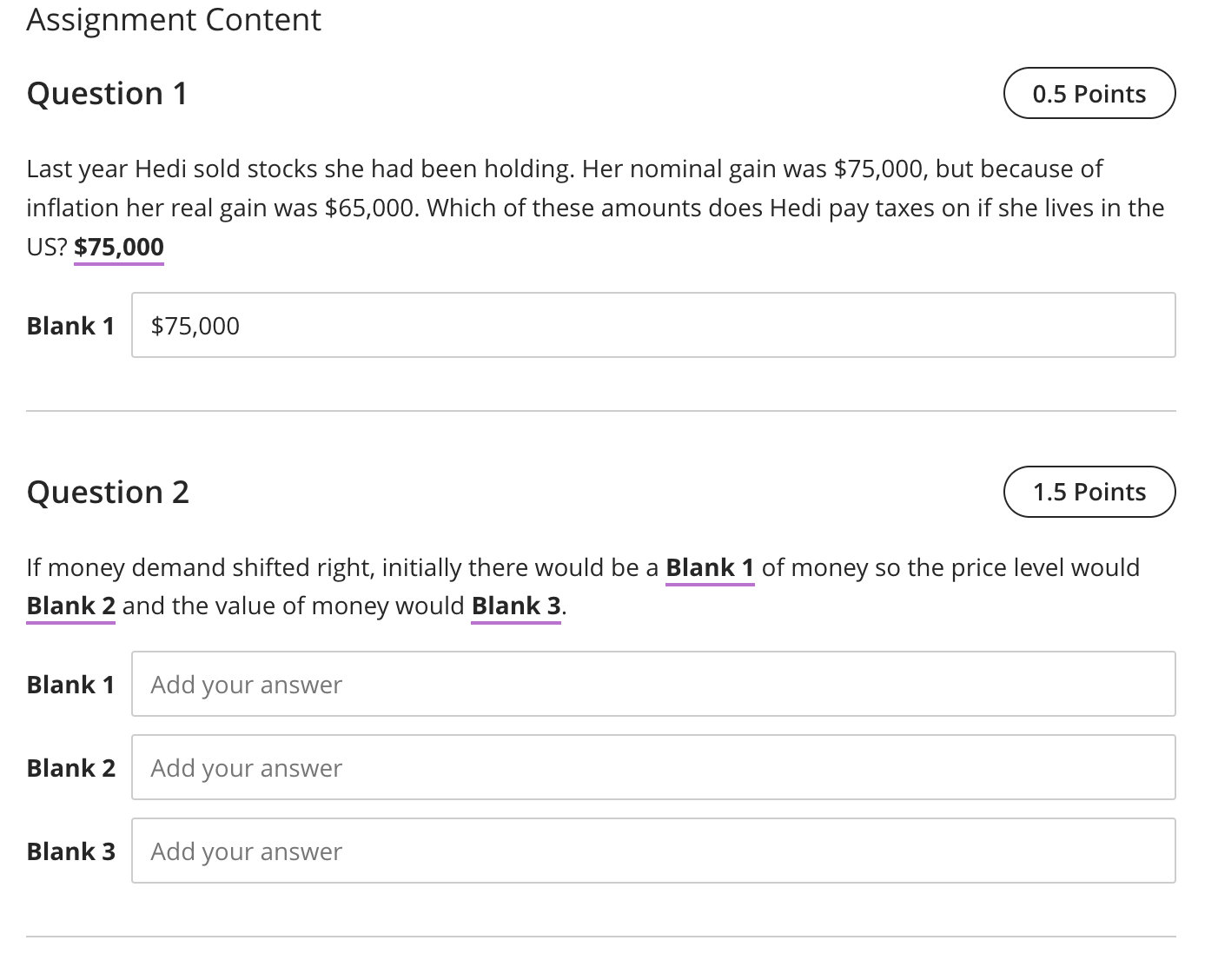
Task: Click Question 2 Blank 3 answer field
Action: 653,851
